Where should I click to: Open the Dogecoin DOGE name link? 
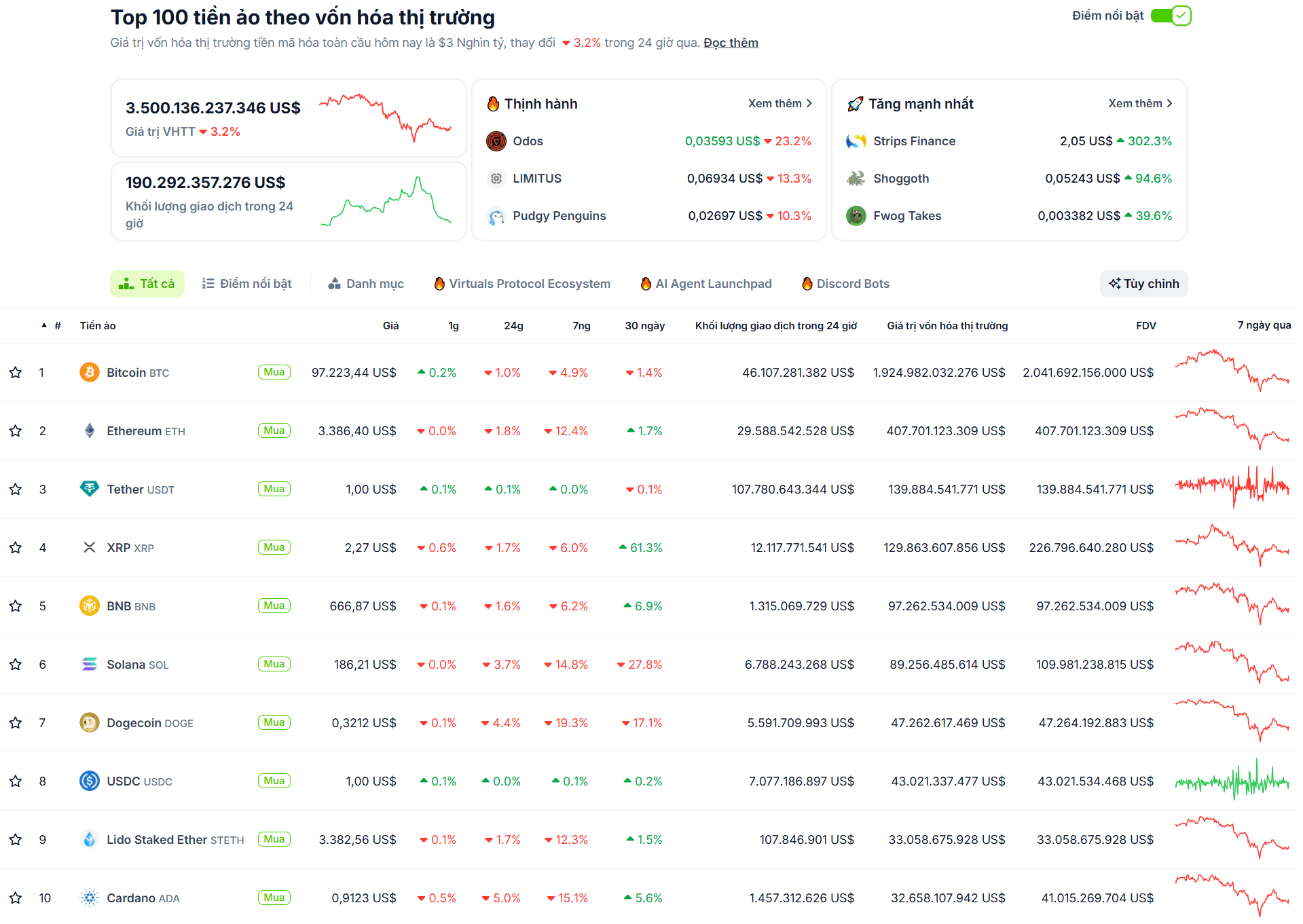coord(150,723)
